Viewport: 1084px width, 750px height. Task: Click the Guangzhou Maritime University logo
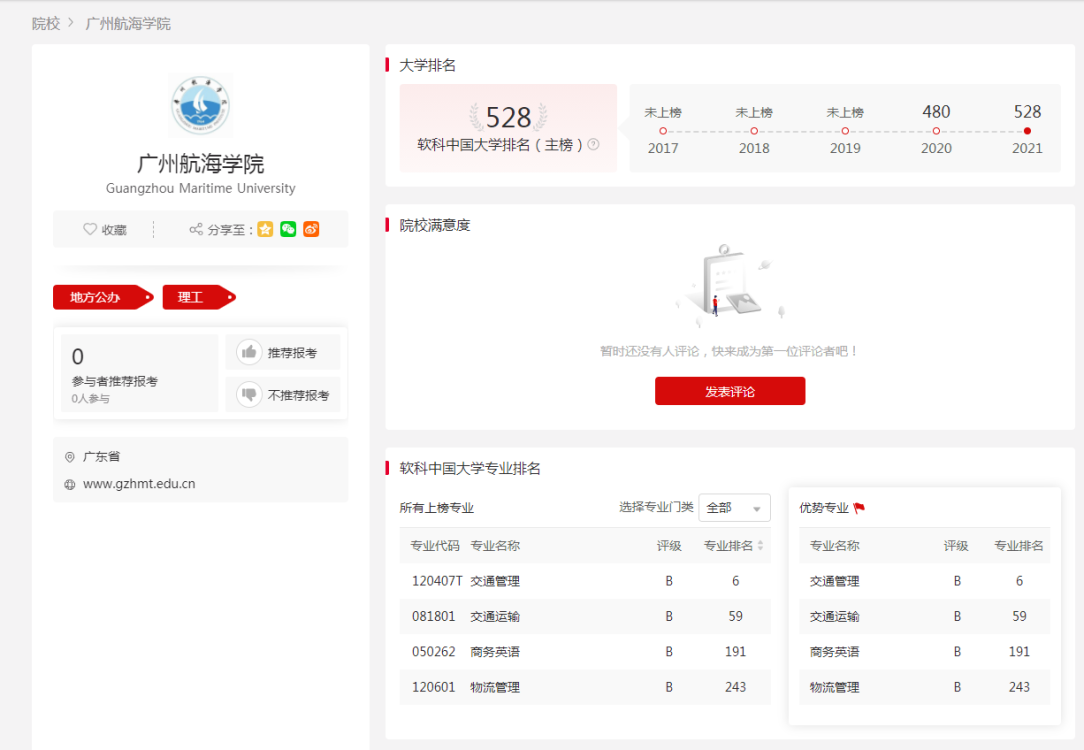pyautogui.click(x=201, y=105)
